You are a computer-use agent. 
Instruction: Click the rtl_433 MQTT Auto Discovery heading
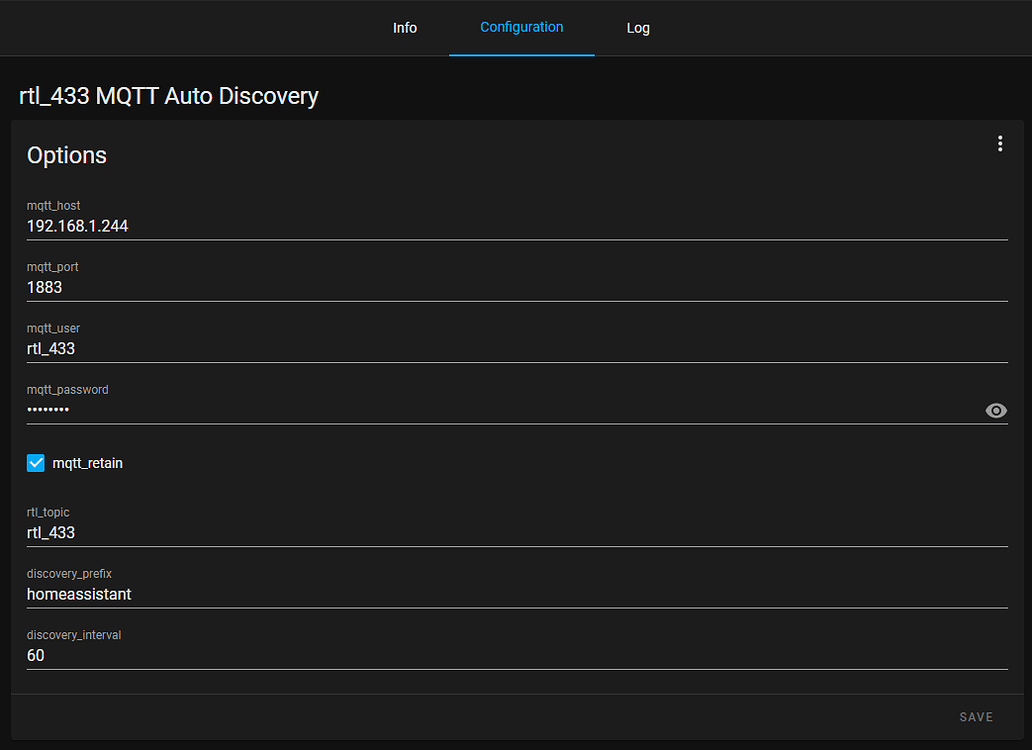point(168,95)
